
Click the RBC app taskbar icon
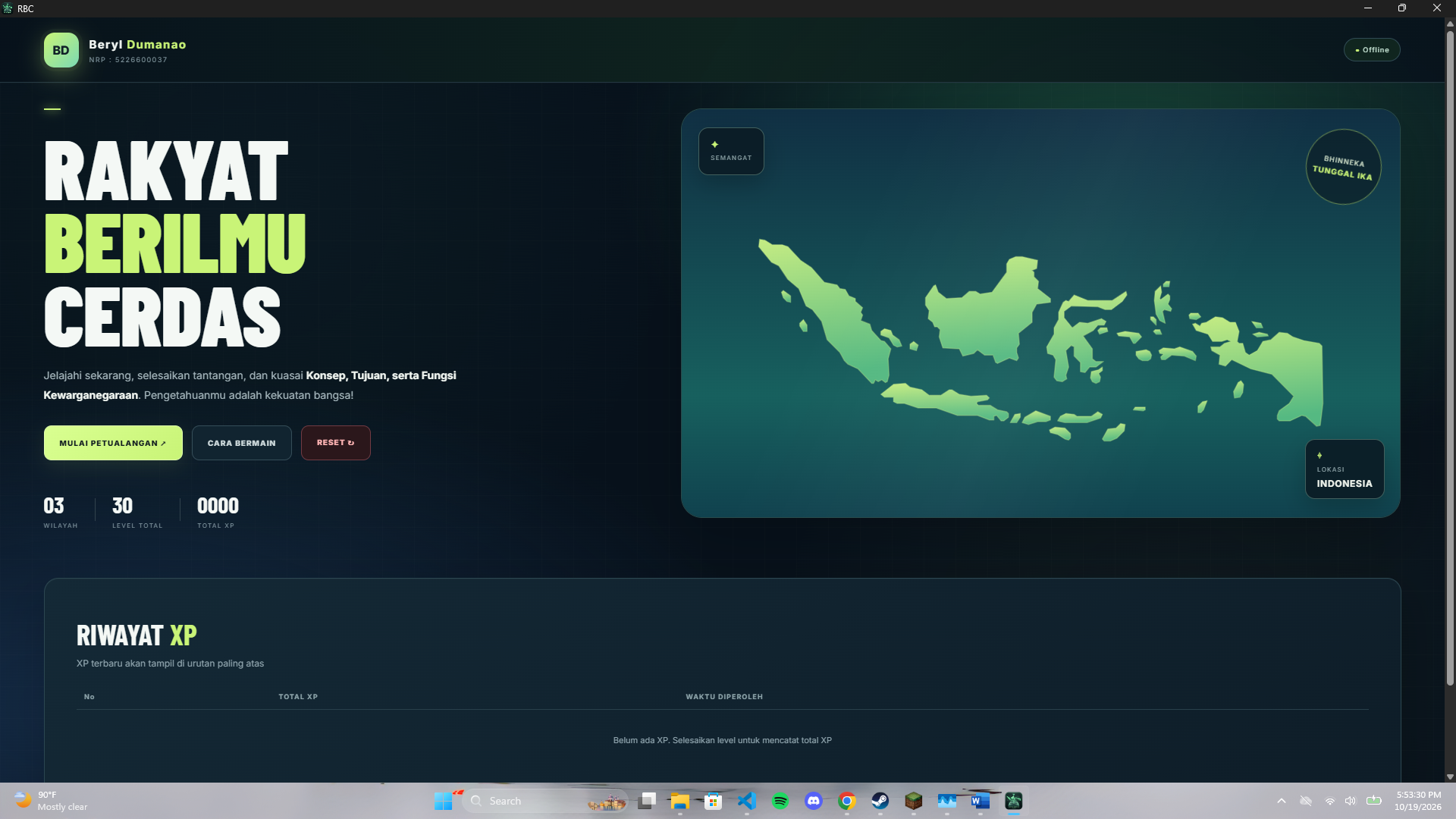pyautogui.click(x=1014, y=801)
